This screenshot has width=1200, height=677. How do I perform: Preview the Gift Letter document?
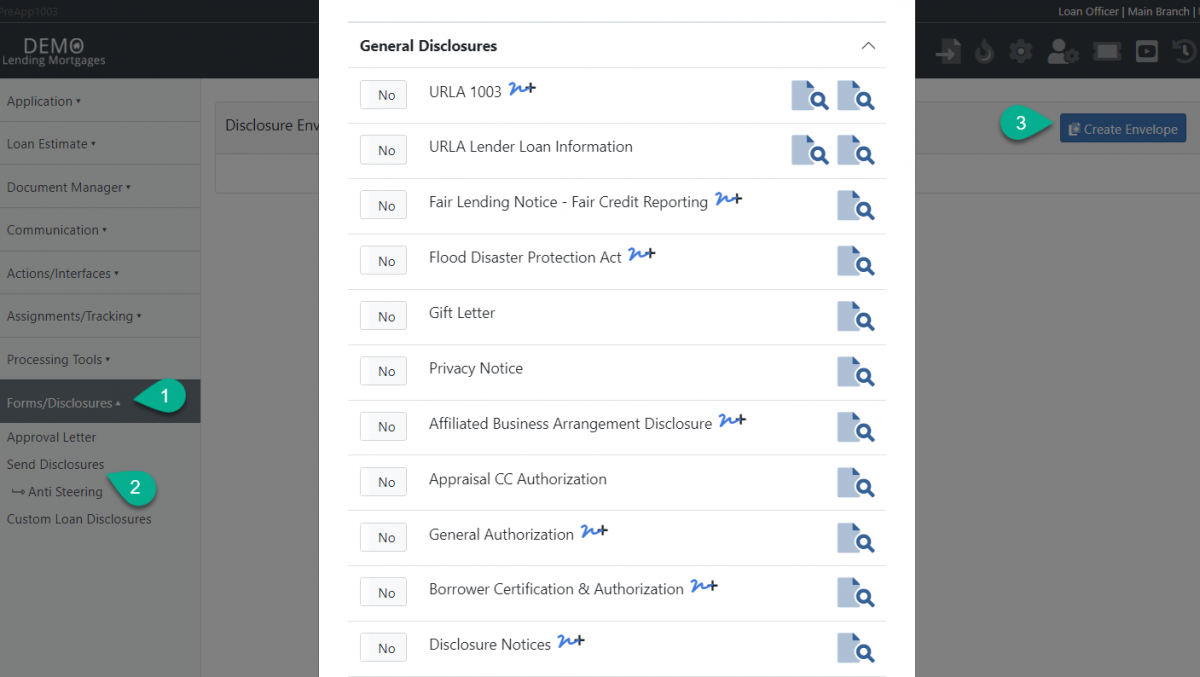point(855,316)
